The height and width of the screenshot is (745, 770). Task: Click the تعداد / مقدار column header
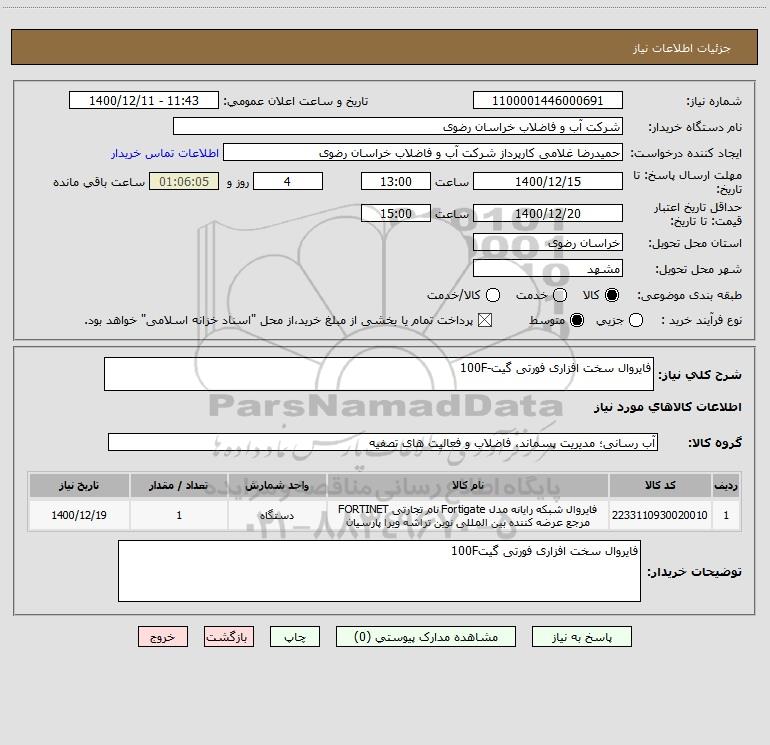(179, 485)
